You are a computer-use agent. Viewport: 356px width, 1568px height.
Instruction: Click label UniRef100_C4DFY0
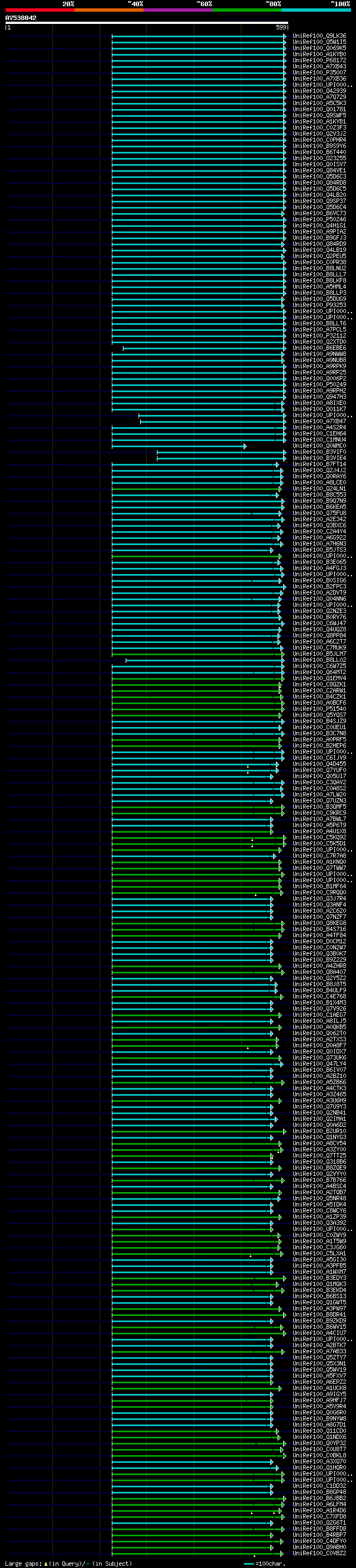(319, 1541)
